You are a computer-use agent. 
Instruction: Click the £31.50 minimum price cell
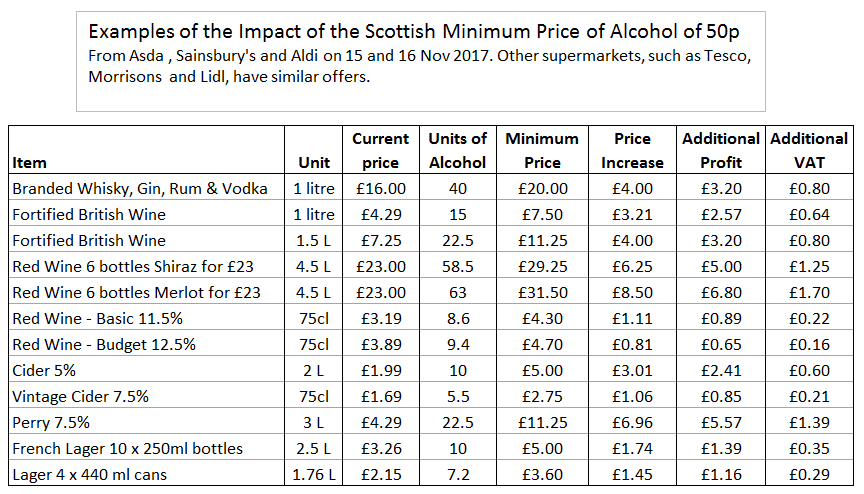tap(542, 292)
